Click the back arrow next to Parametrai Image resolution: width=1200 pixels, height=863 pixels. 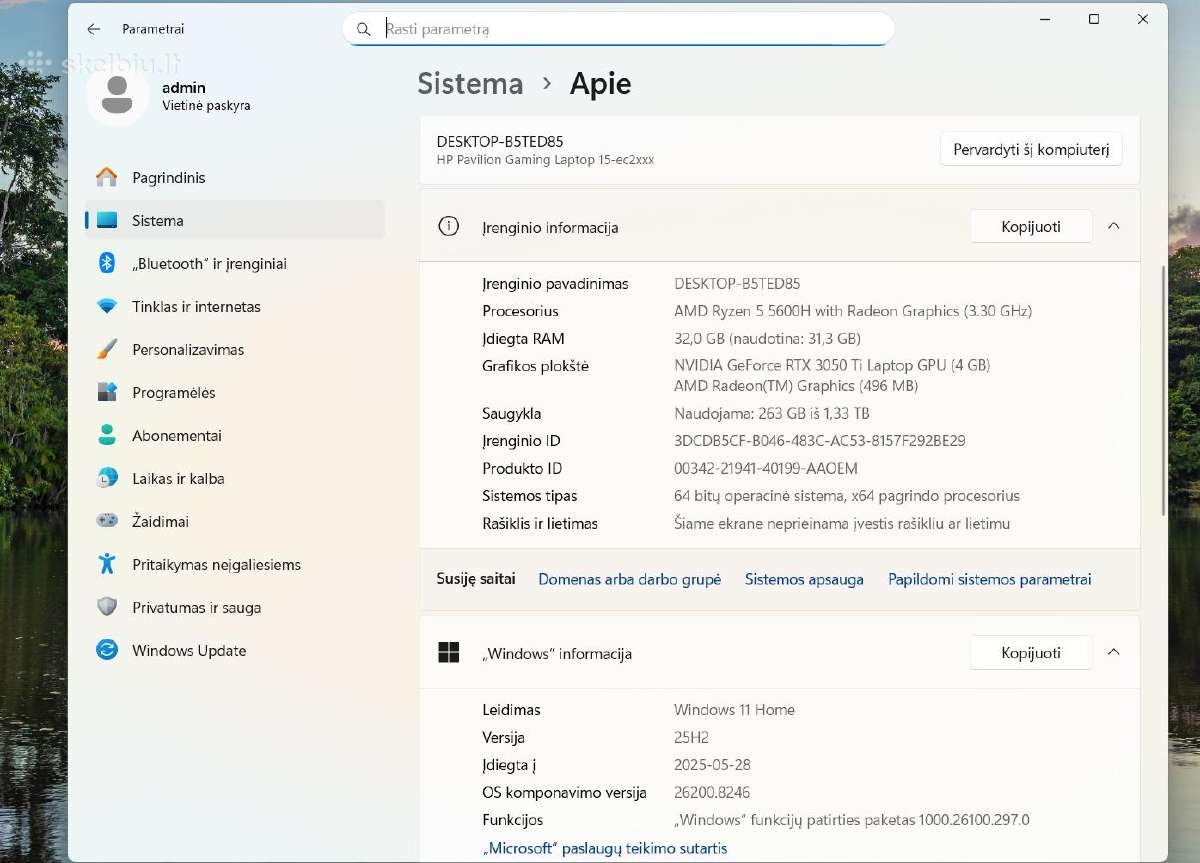93,29
